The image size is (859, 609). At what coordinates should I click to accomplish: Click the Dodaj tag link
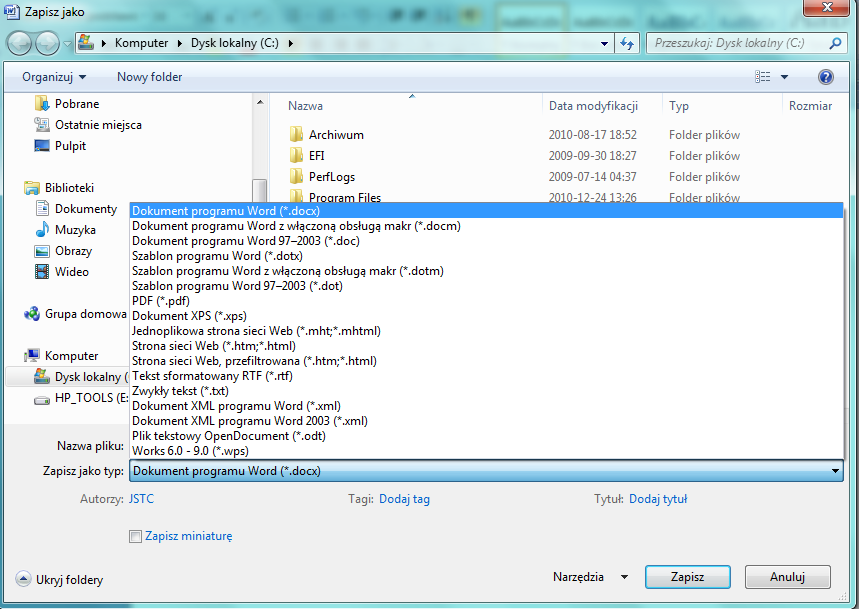[404, 499]
